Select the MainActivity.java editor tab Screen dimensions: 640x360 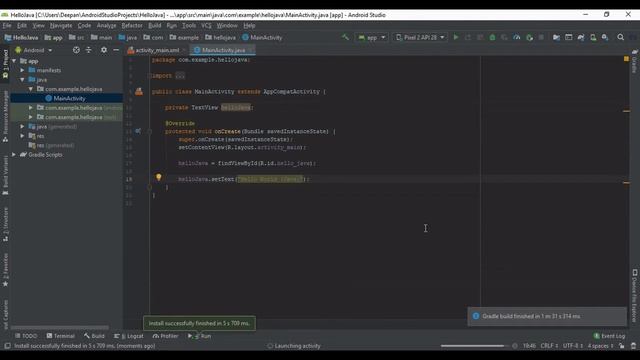click(223, 50)
